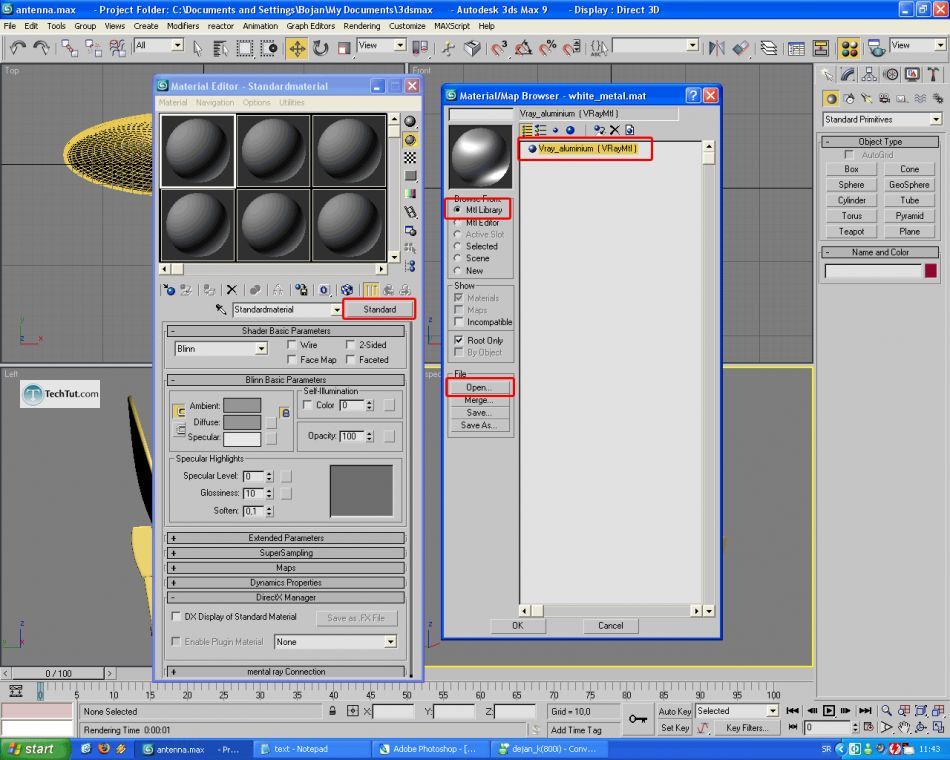
Task: Open the Rendering menu
Action: pos(362,26)
